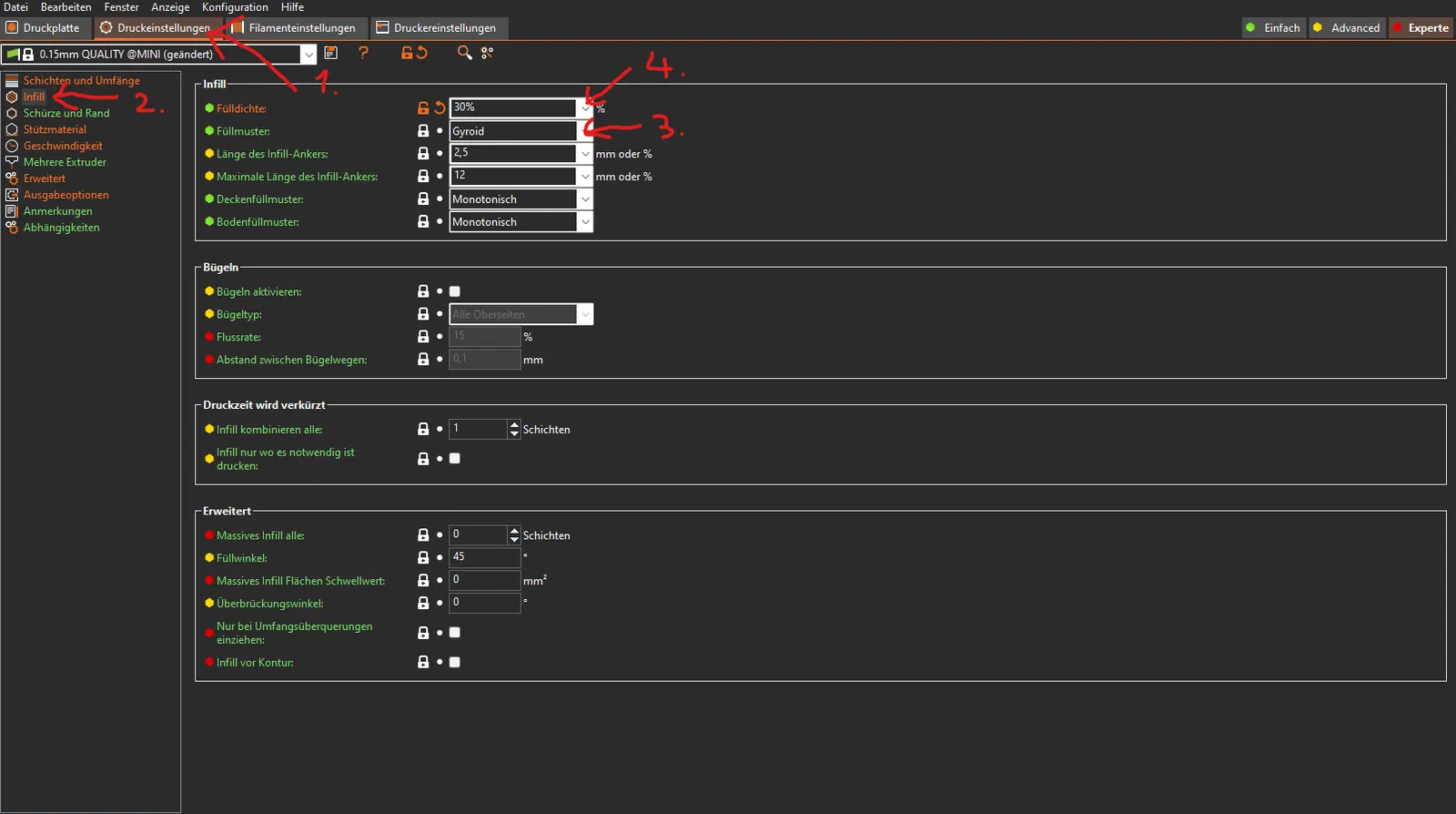Click the lock icon for Flussrate
This screenshot has width=1456, height=814.
(423, 337)
